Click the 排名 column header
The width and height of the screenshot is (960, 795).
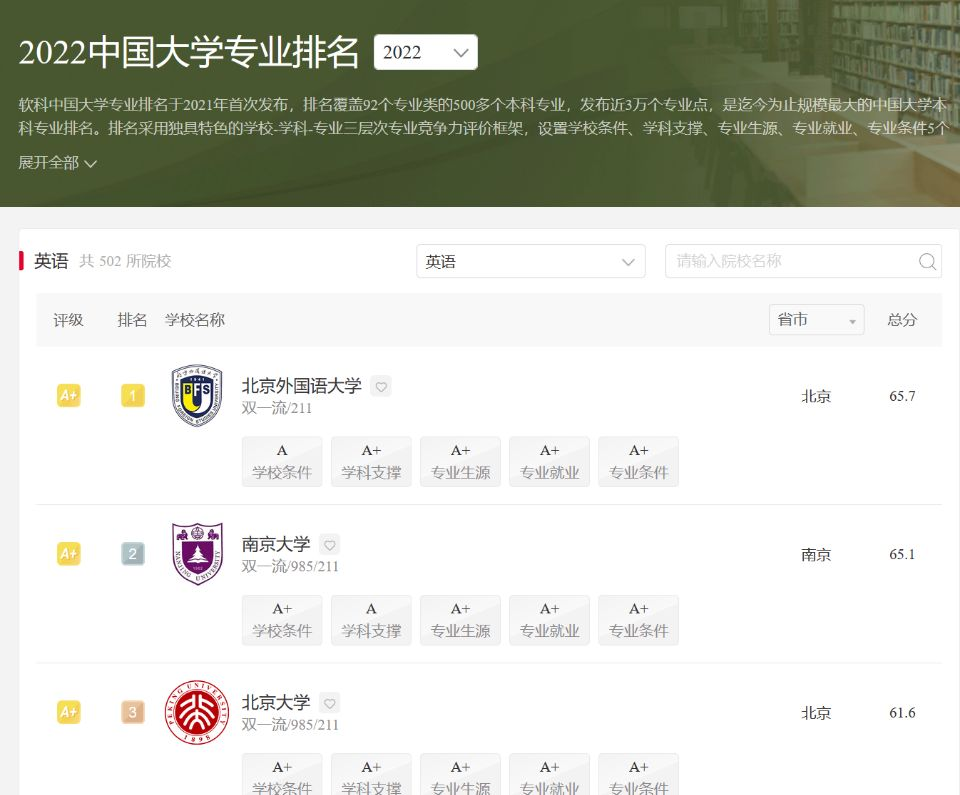tap(132, 320)
